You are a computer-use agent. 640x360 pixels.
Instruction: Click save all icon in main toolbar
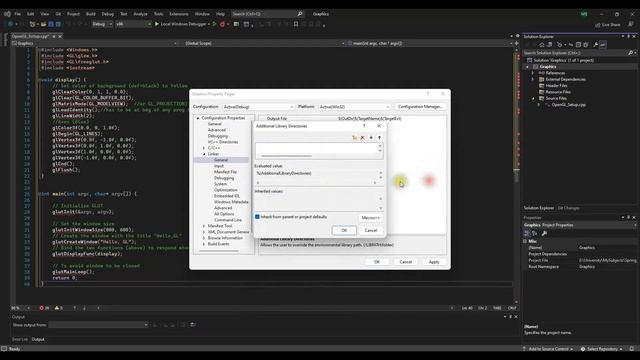[58, 24]
